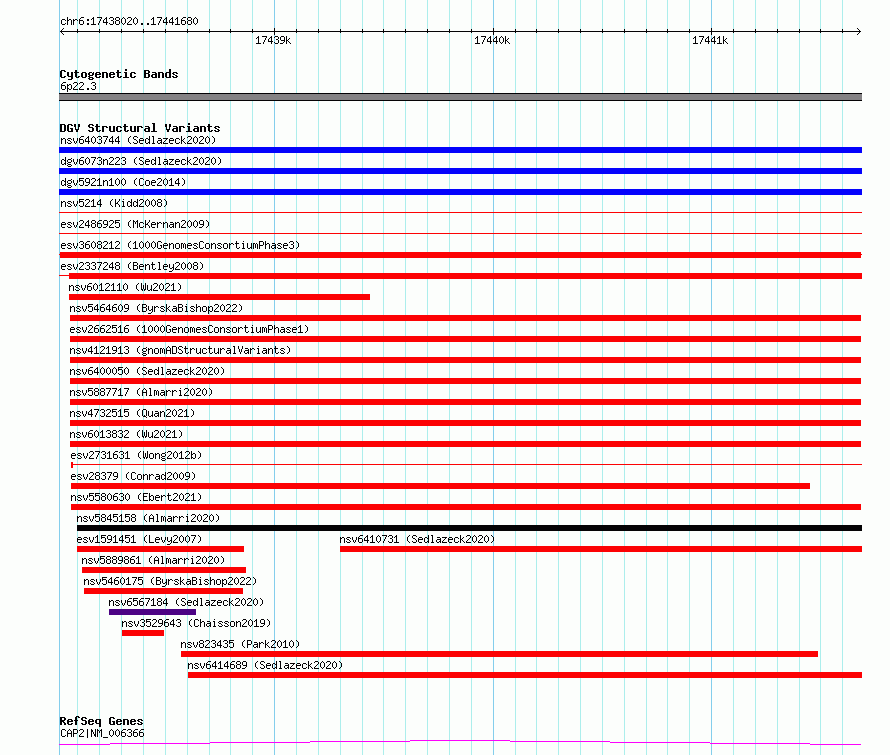This screenshot has height=755, width=890.
Task: Open esv1591451 (Levy2007) variant
Action: tap(139, 539)
